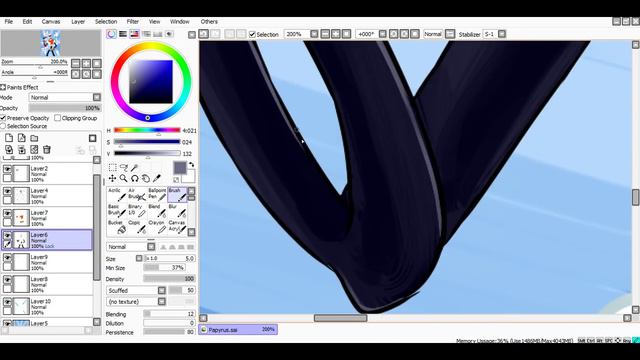Open the brush size multiplier dropdown
640x360 pixels.
pyautogui.click(x=139, y=258)
